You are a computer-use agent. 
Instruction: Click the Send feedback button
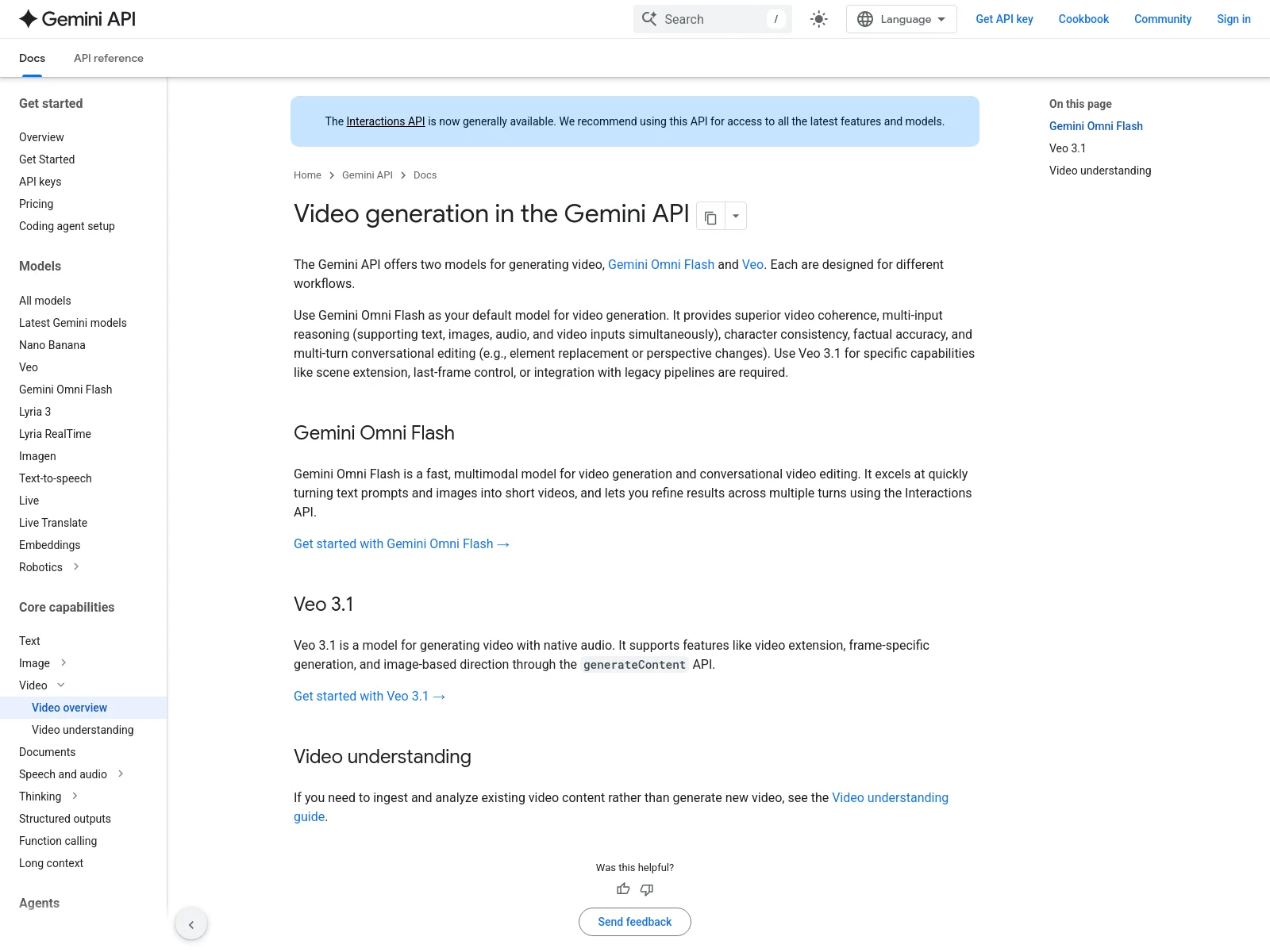point(635,922)
